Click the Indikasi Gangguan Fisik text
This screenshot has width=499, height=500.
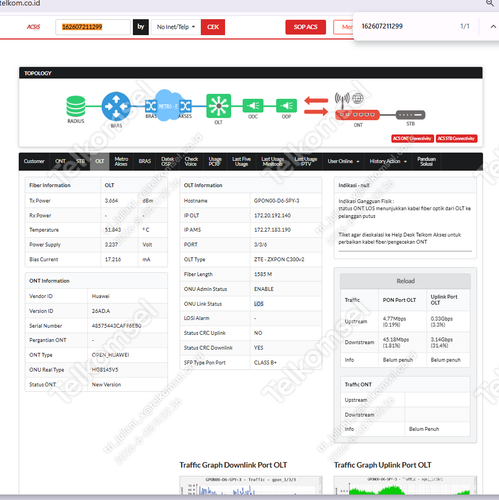pyautogui.click(x=366, y=201)
